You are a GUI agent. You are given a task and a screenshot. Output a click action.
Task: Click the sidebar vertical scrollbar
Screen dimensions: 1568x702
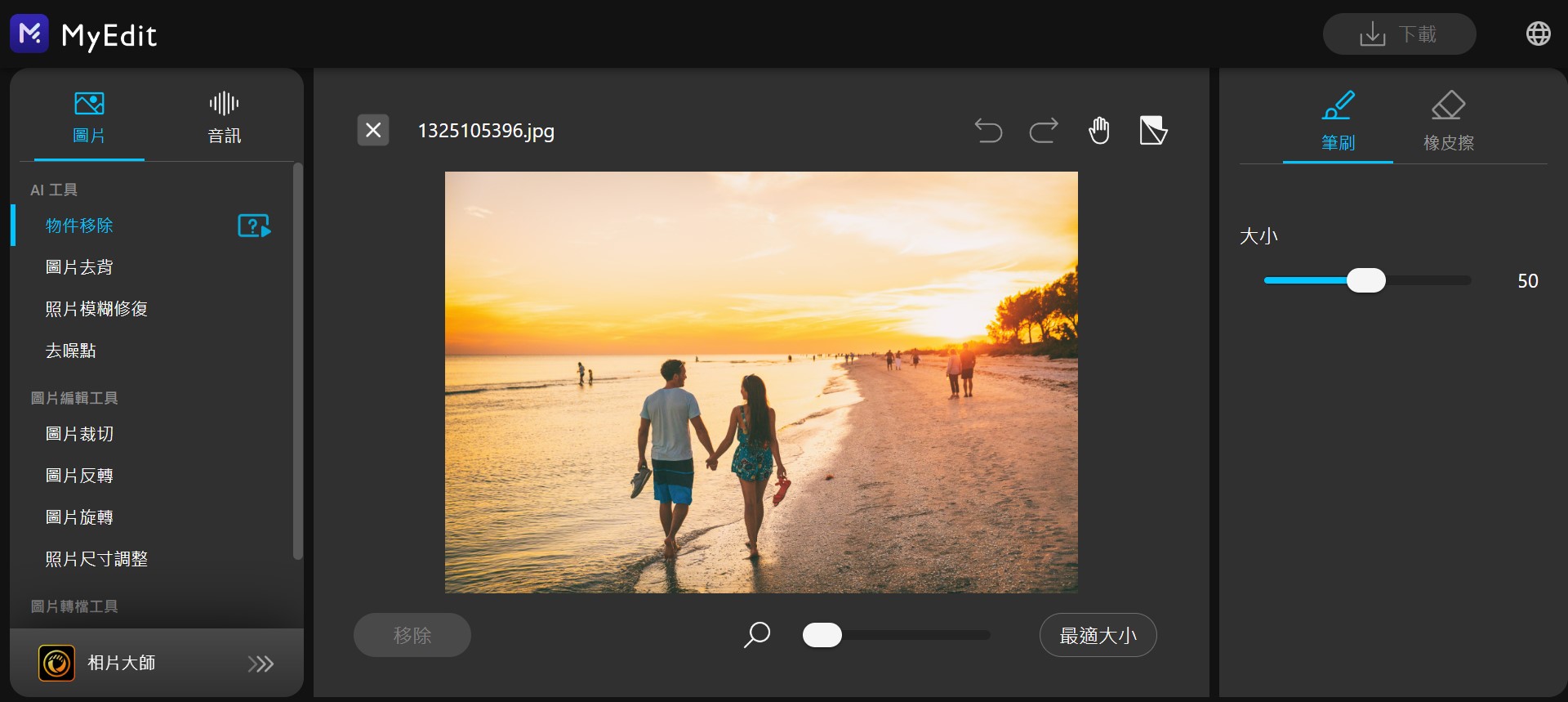297,360
